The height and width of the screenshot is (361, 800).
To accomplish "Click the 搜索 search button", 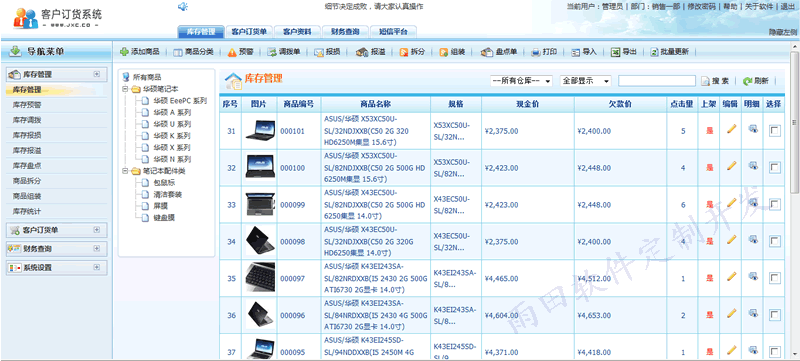I will [x=715, y=81].
